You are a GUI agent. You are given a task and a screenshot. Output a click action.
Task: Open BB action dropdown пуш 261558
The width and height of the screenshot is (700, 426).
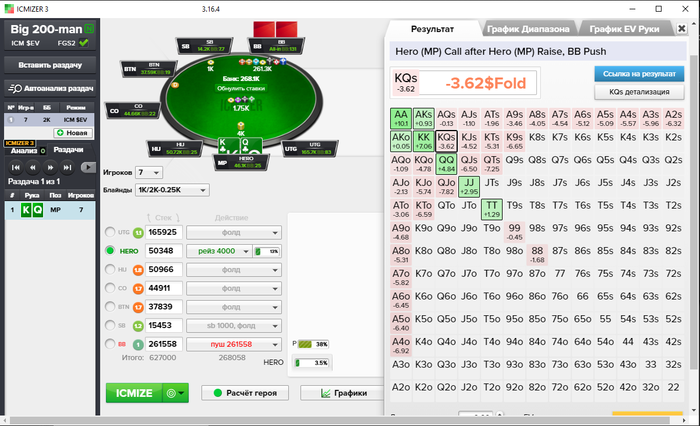(x=234, y=344)
